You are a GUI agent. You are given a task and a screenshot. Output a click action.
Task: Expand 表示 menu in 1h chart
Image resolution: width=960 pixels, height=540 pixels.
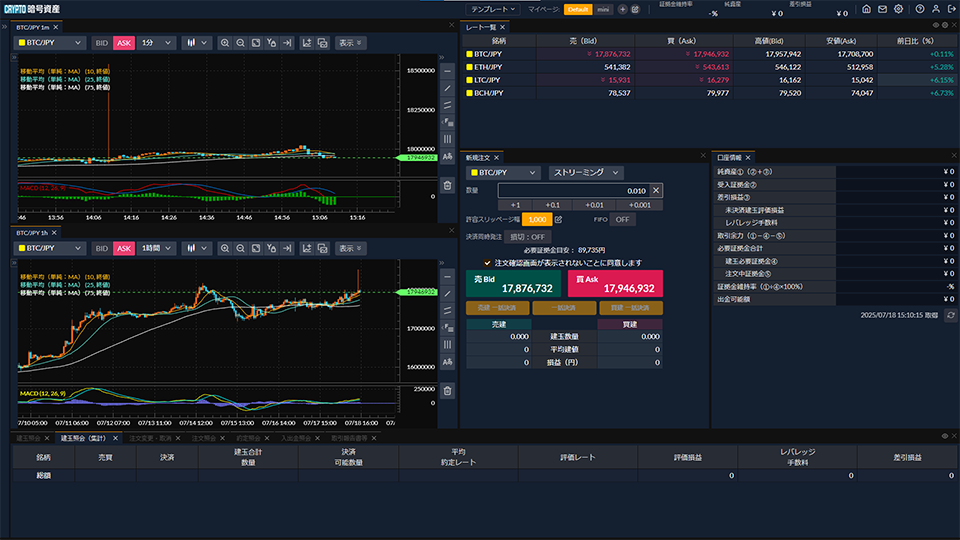pyautogui.click(x=350, y=248)
